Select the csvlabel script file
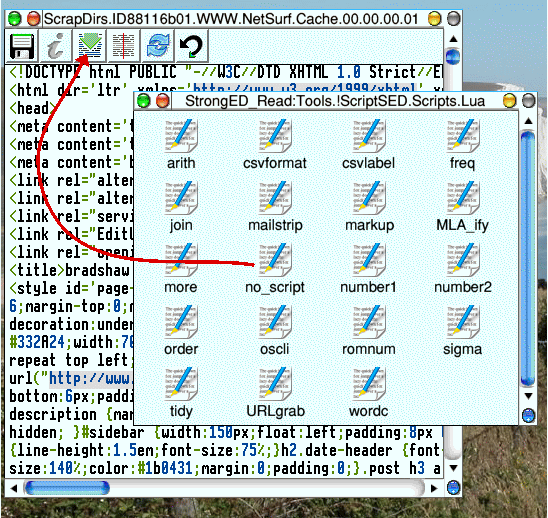548x518 pixels. tap(369, 145)
